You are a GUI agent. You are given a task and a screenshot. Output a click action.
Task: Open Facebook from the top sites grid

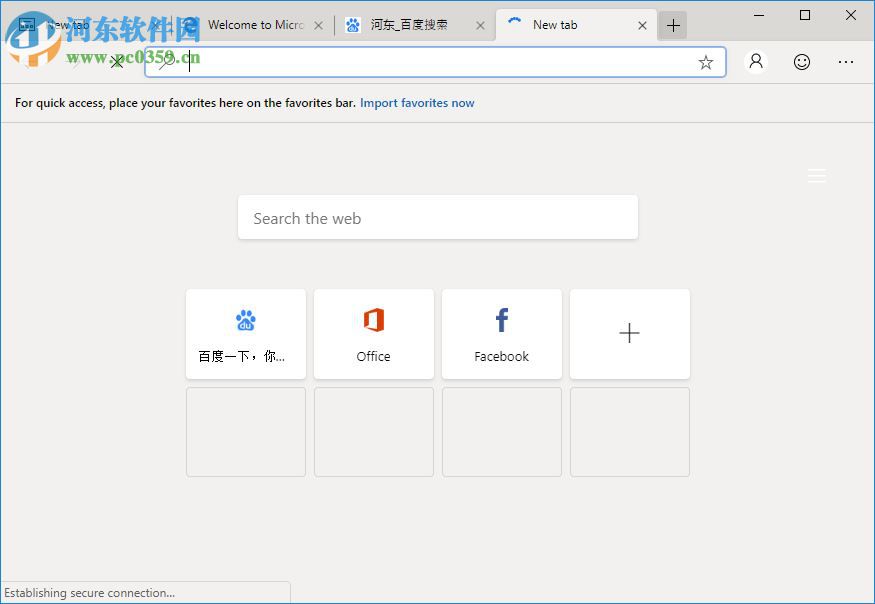click(501, 333)
